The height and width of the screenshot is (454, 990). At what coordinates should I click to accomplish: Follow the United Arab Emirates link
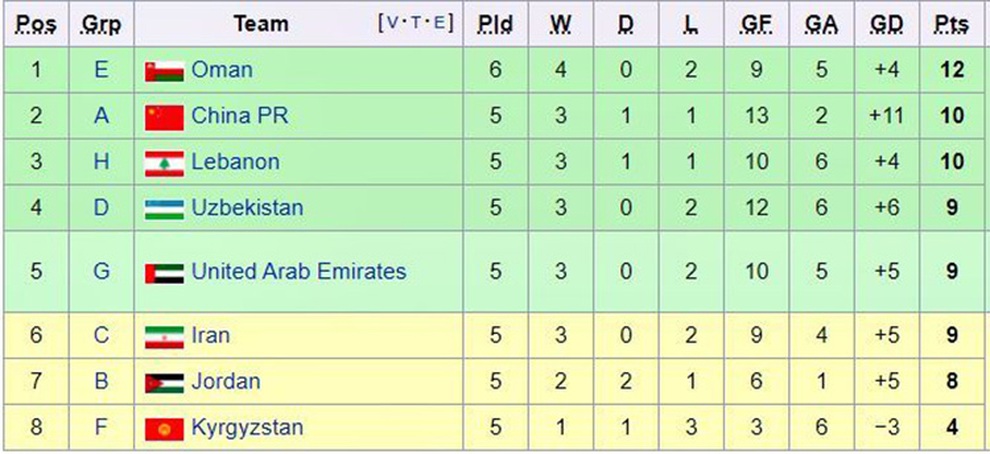click(x=298, y=271)
